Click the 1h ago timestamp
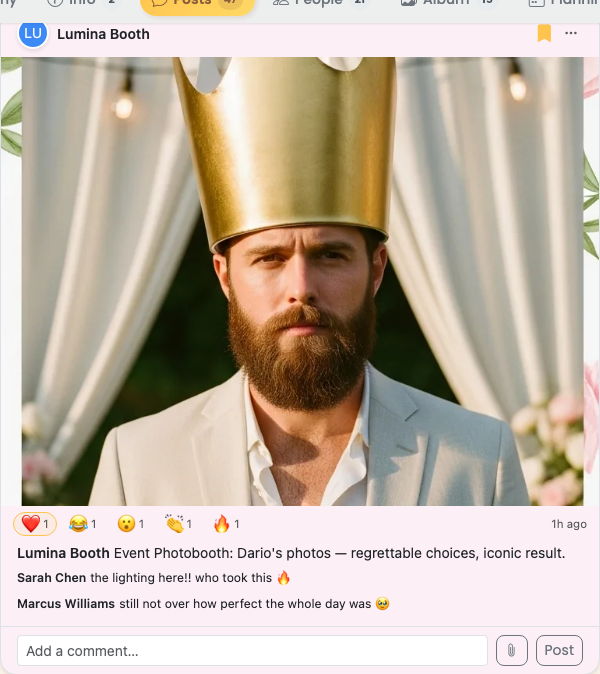The image size is (600, 674). [569, 524]
